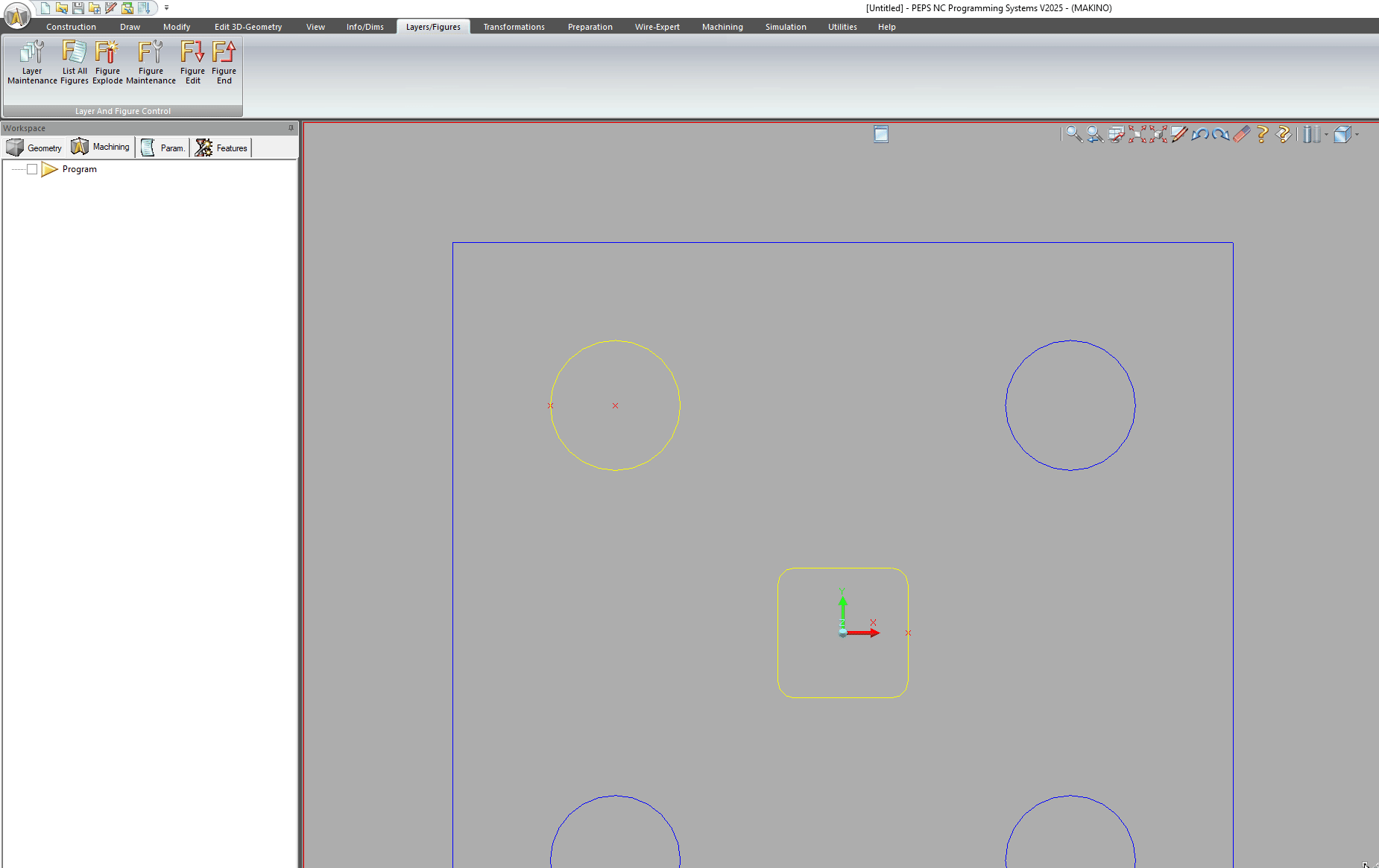Viewport: 1379px width, 868px height.
Task: Click the yellow question mark help icon
Action: point(1262,134)
